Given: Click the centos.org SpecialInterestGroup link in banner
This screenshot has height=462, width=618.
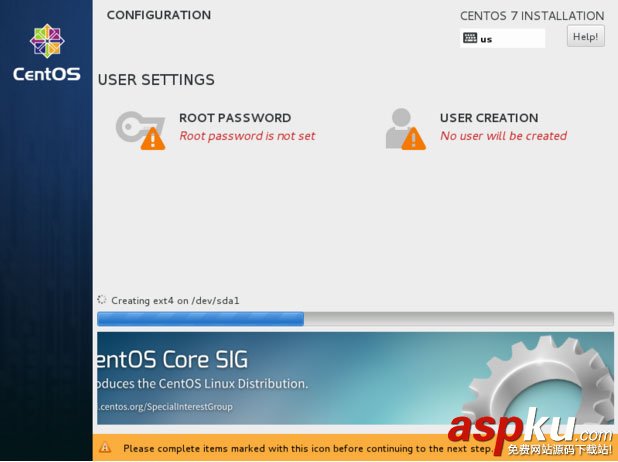Looking at the screenshot, I should (x=166, y=406).
